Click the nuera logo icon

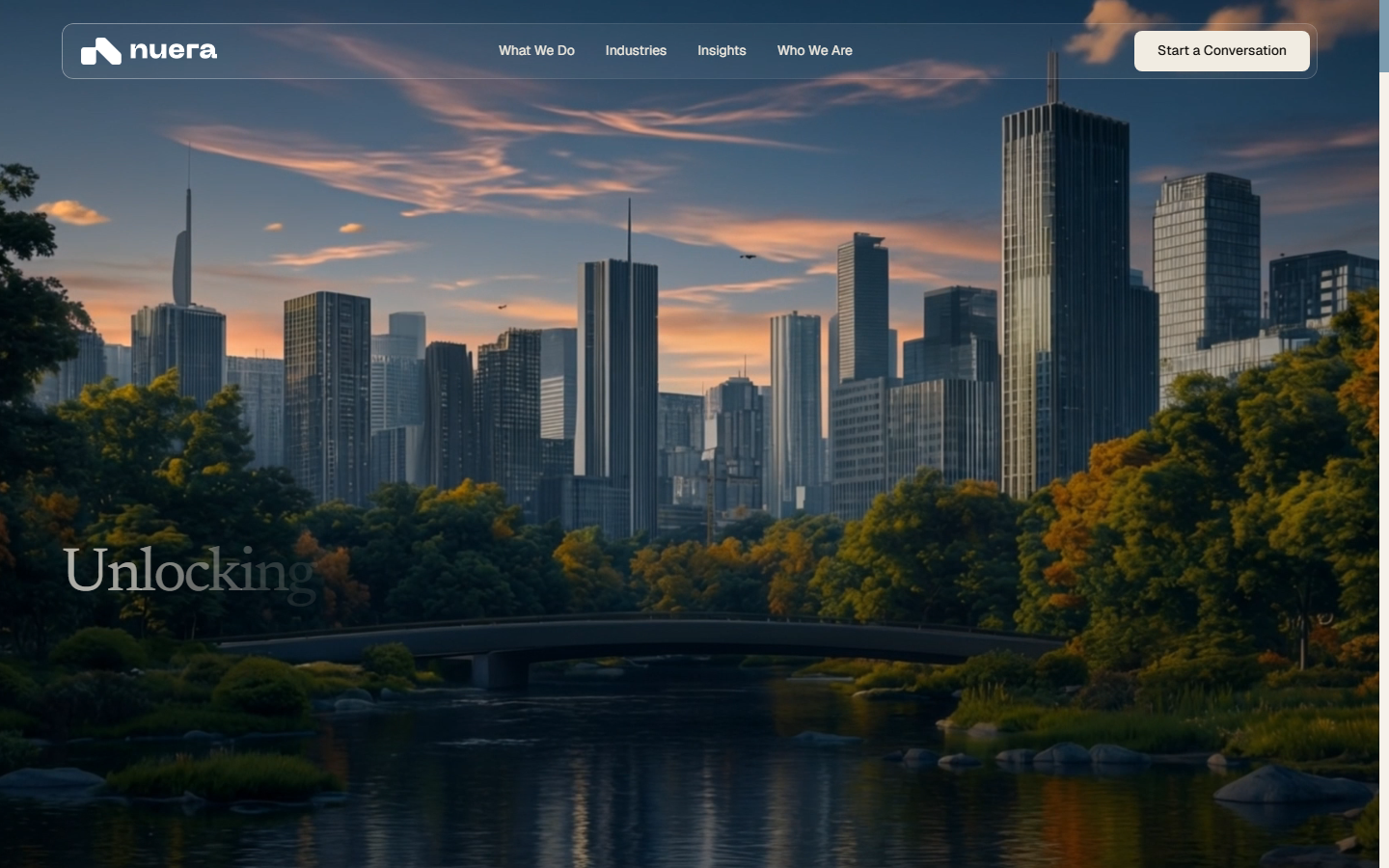(100, 51)
